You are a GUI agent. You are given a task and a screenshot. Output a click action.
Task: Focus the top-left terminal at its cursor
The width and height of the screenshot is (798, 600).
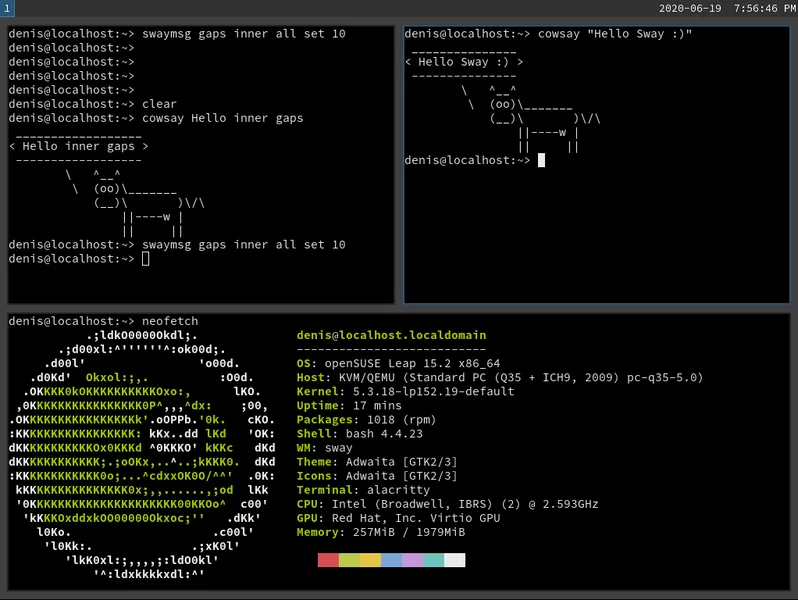coord(145,259)
